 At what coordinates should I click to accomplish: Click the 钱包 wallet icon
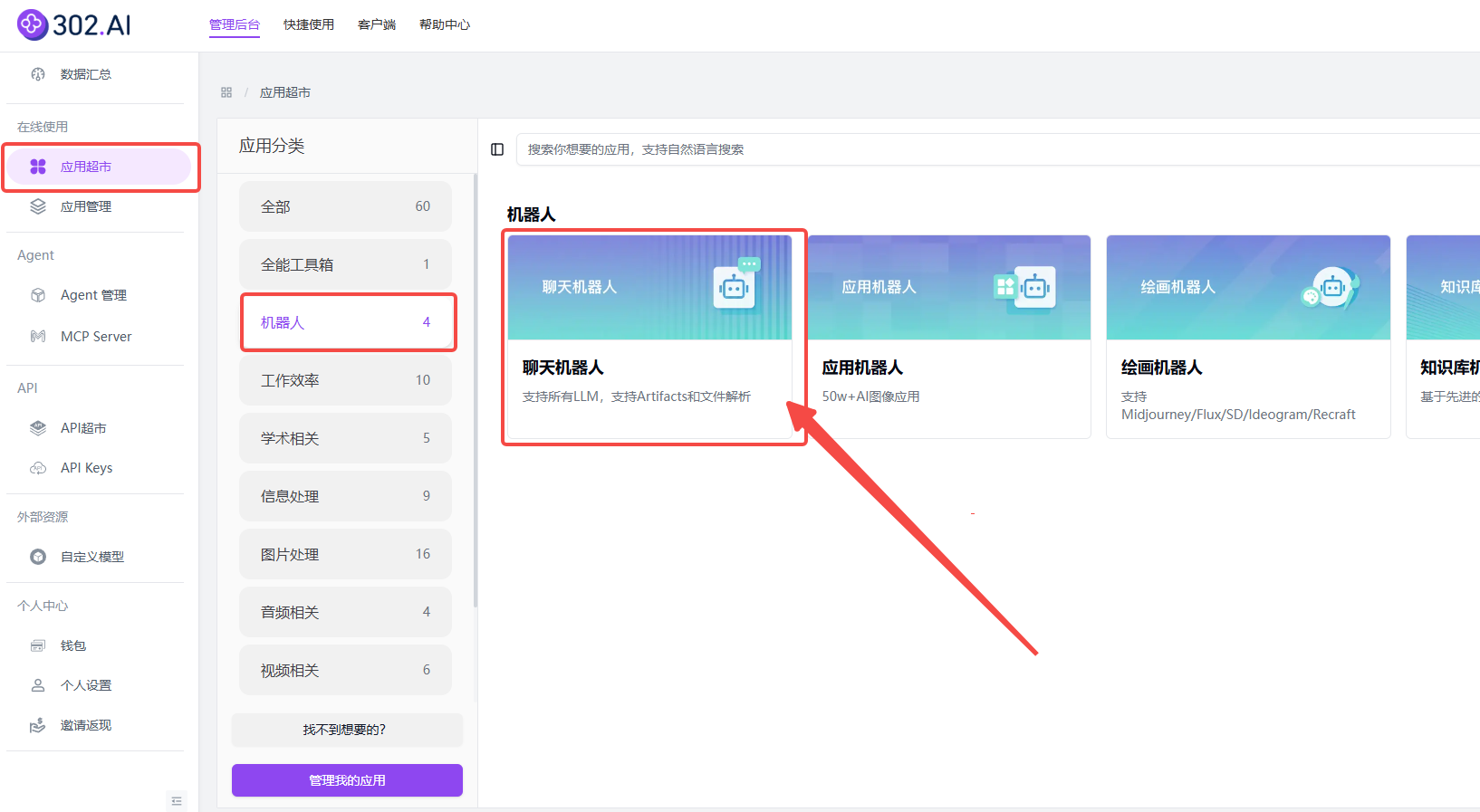tap(38, 645)
